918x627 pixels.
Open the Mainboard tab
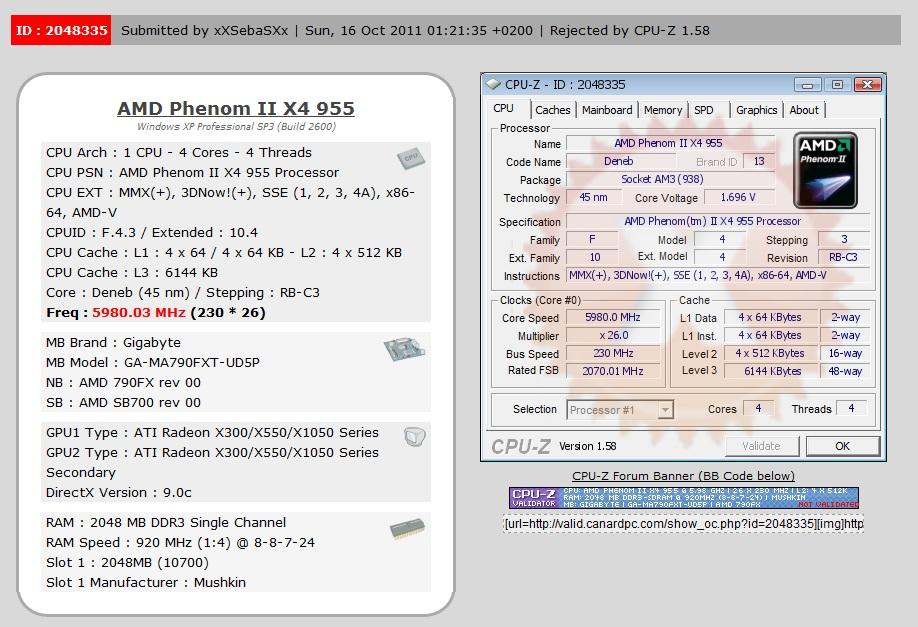[x=607, y=110]
